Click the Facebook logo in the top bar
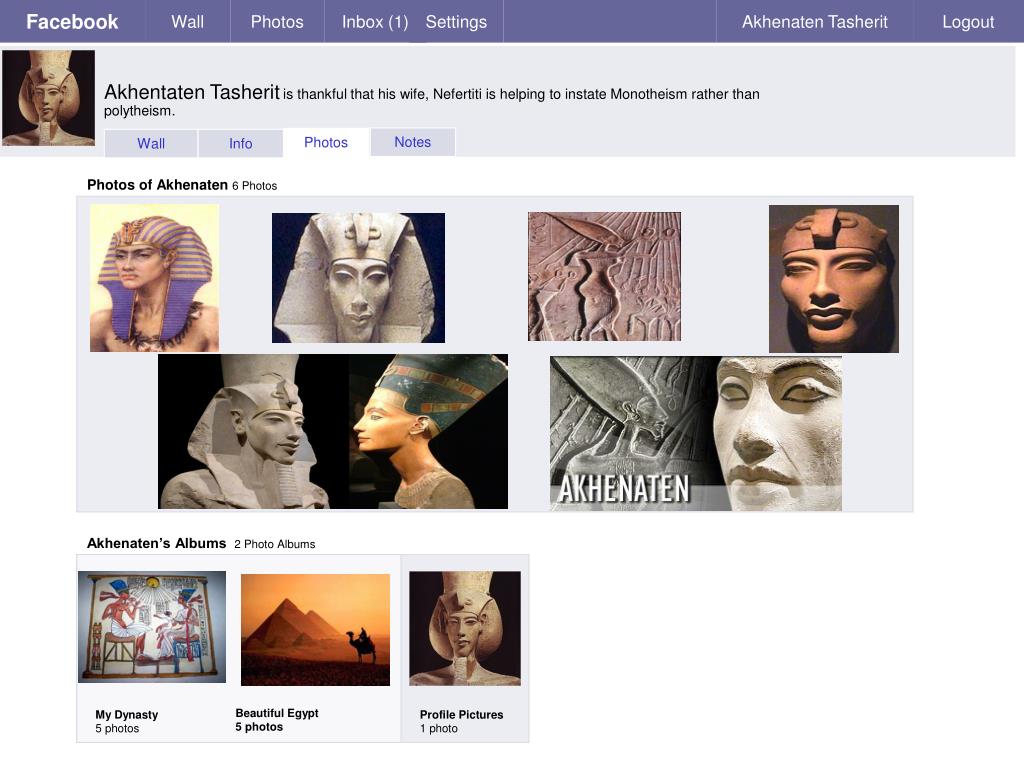1024x768 pixels. point(72,22)
